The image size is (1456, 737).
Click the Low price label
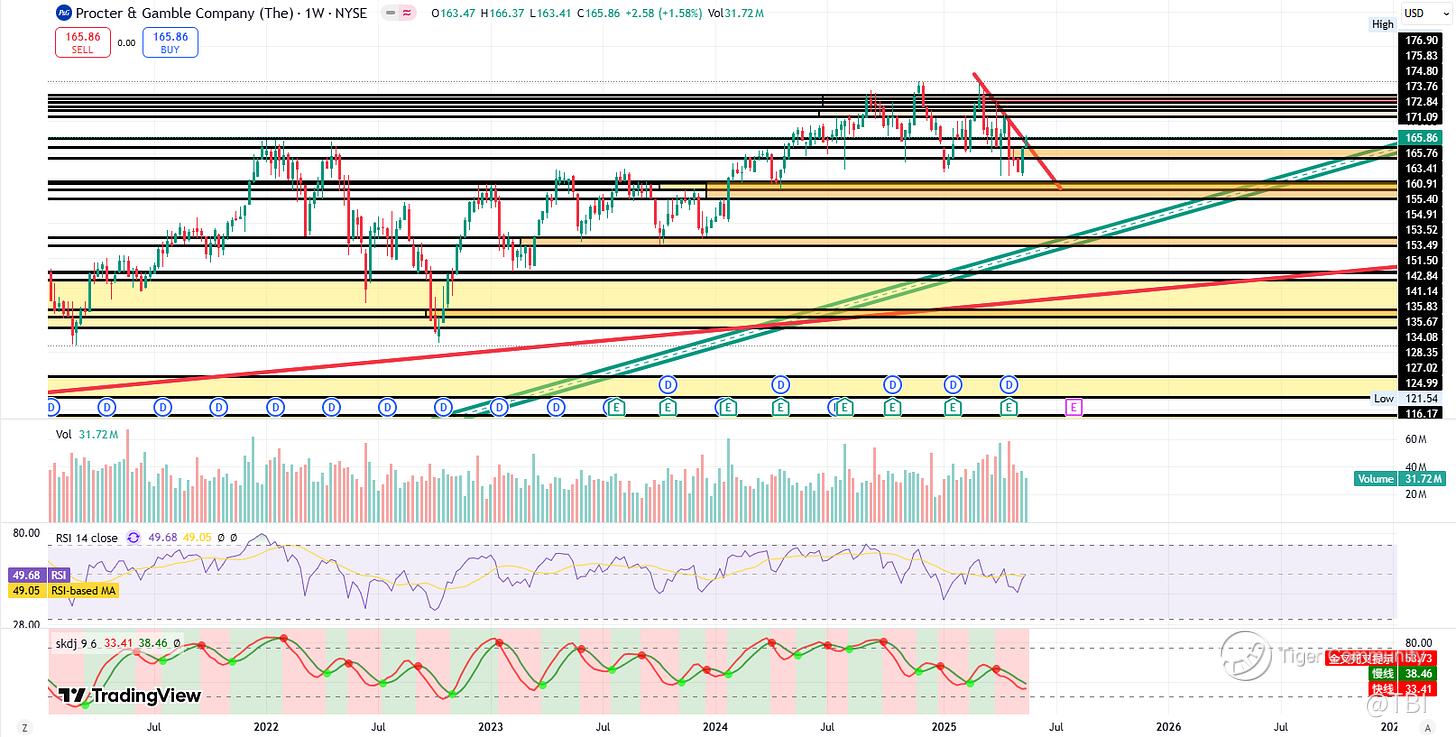(x=1383, y=398)
